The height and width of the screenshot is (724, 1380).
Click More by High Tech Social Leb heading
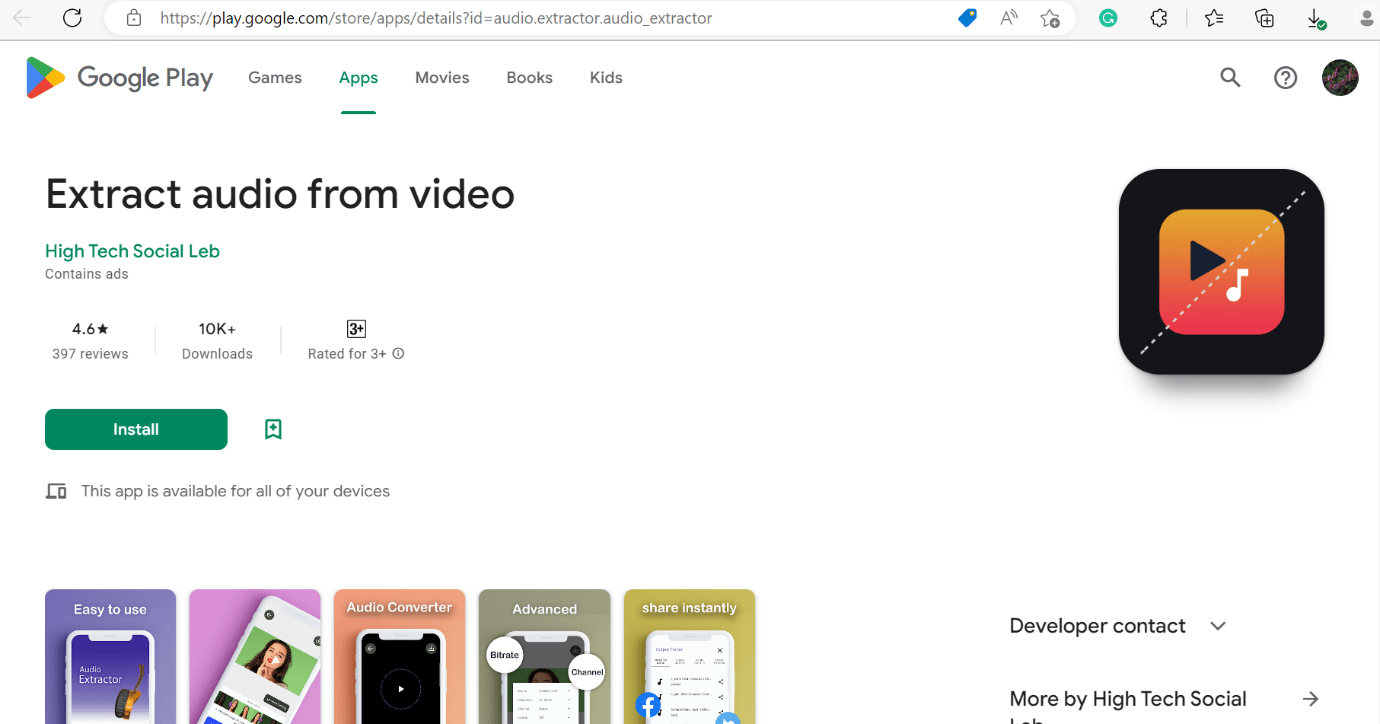point(1128,706)
